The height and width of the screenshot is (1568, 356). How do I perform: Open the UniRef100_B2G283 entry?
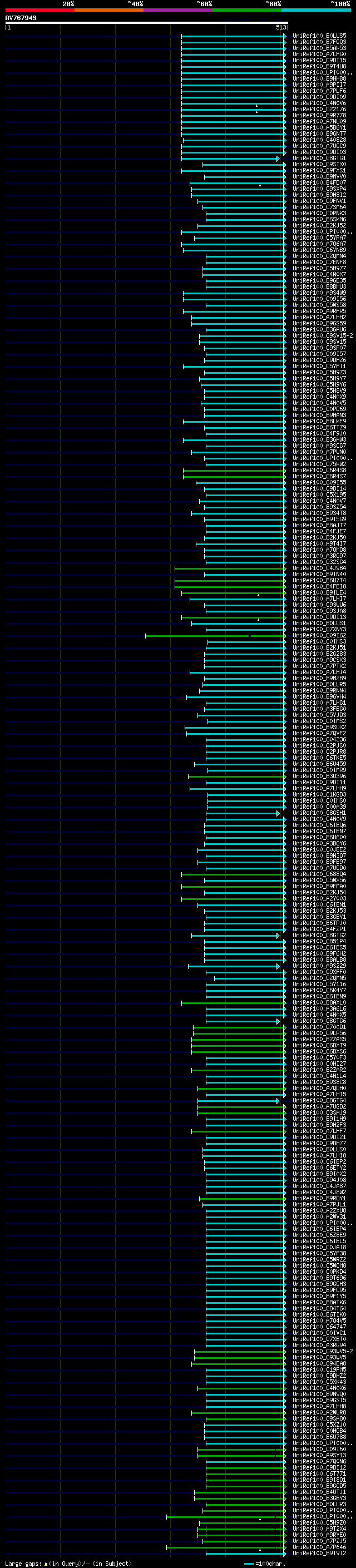(319, 654)
